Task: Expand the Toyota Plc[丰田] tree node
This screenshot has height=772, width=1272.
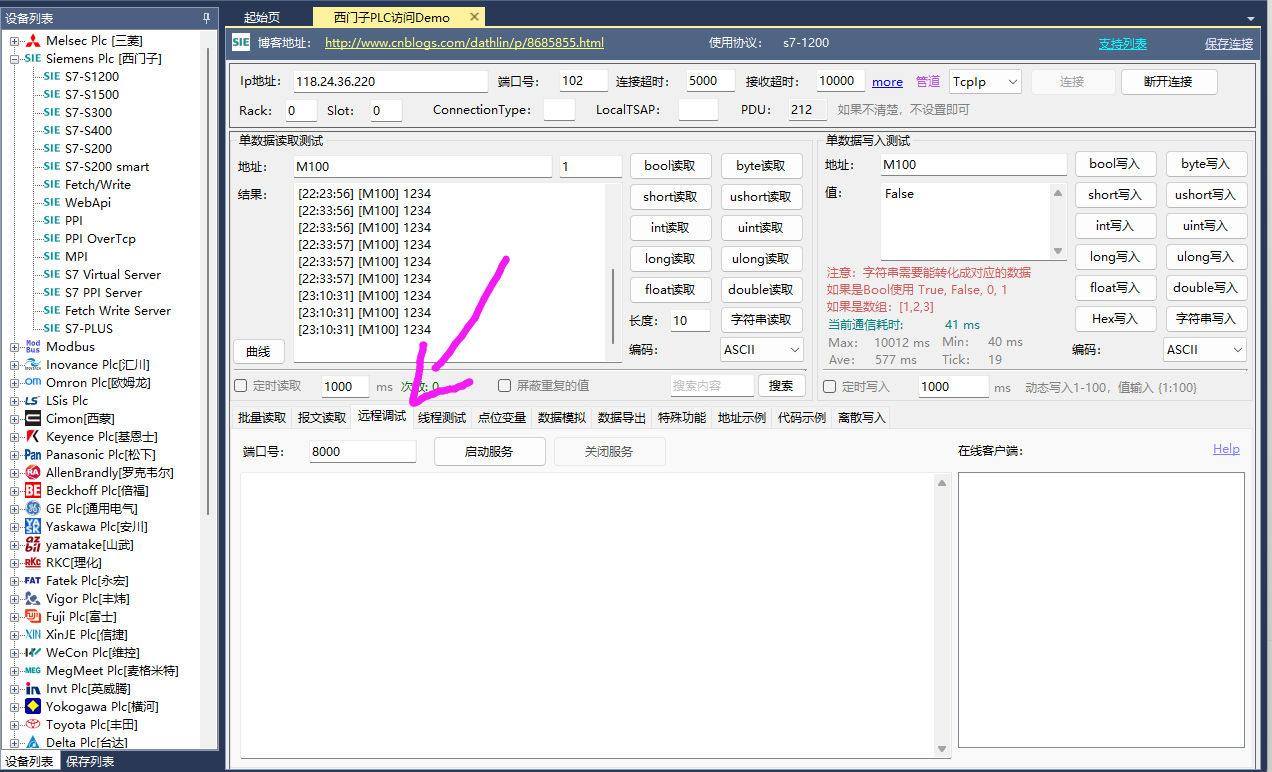Action: (14, 725)
